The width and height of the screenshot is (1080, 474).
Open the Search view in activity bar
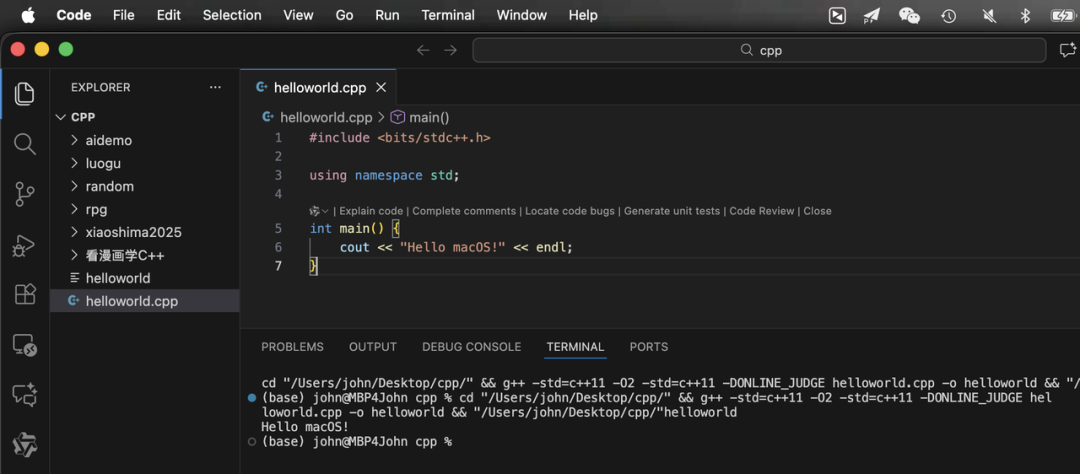[x=25, y=144]
